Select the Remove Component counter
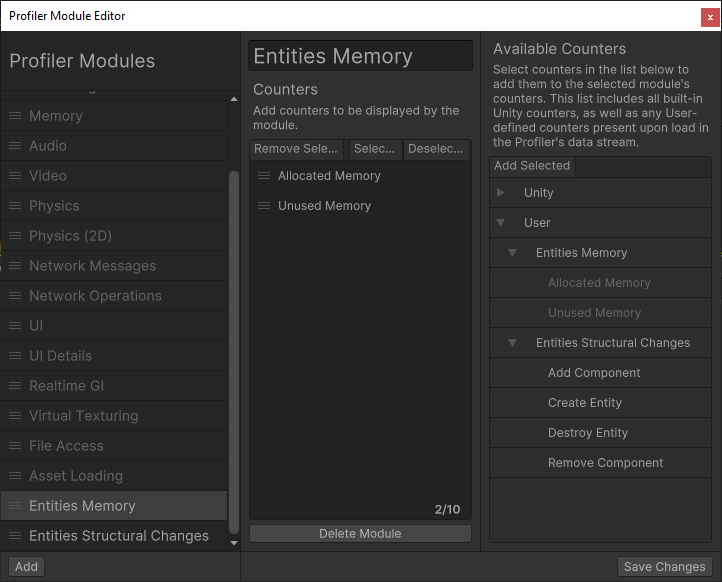Viewport: 722px width, 582px height. click(x=600, y=463)
